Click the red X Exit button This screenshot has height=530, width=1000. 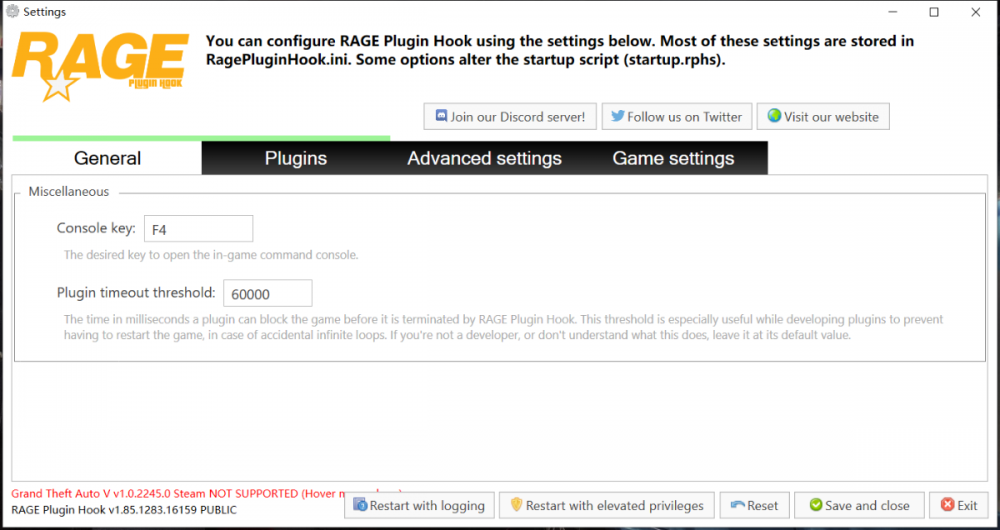pos(959,505)
